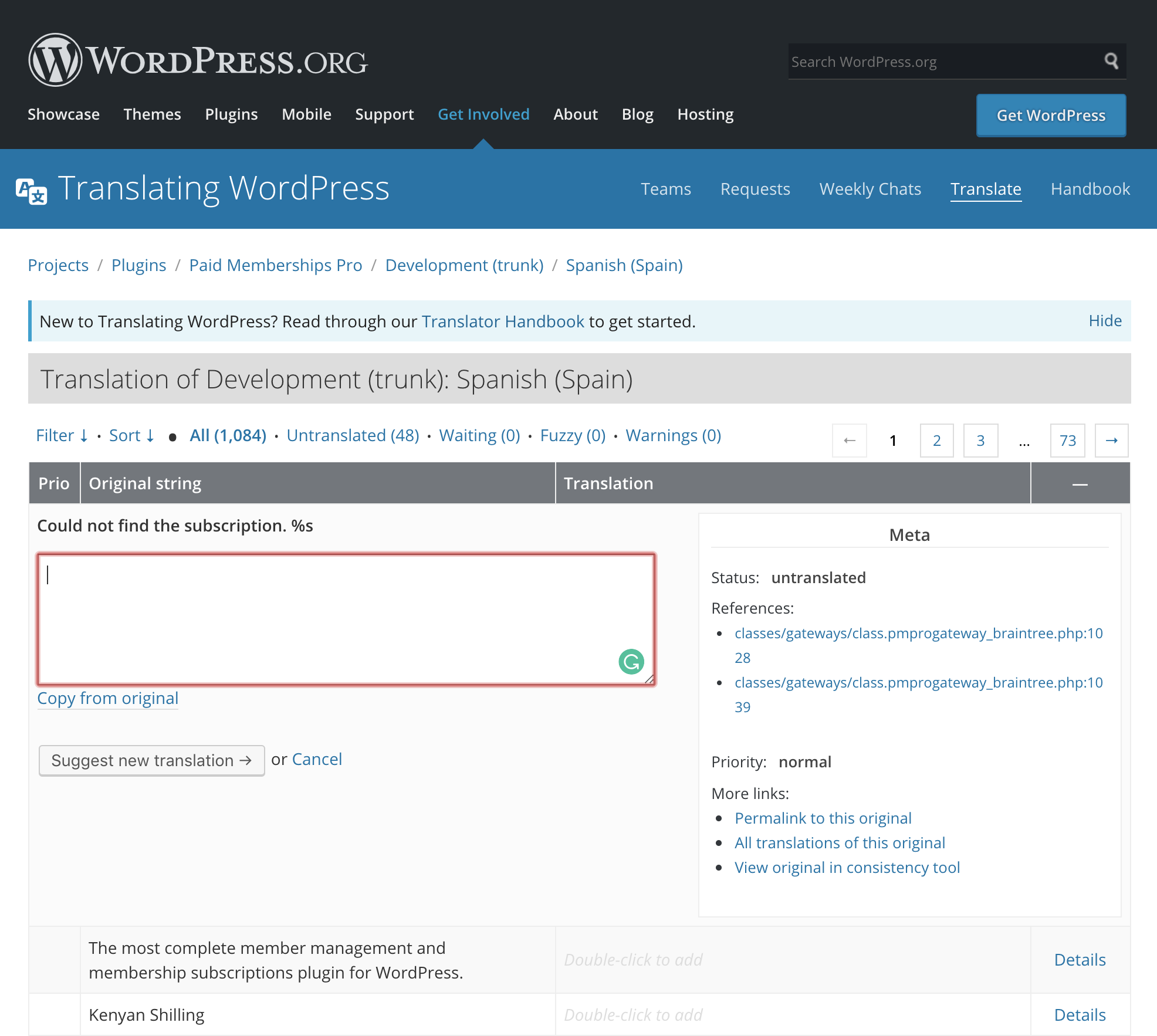Open the Translator Handbook link
This screenshot has height=1036, width=1157.
click(503, 321)
